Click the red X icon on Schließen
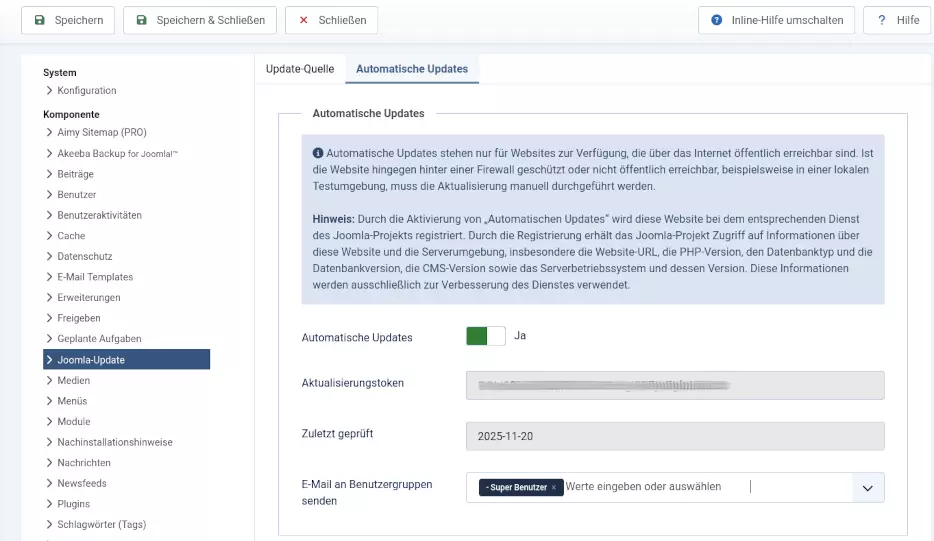The height and width of the screenshot is (541, 934). pyautogui.click(x=303, y=20)
